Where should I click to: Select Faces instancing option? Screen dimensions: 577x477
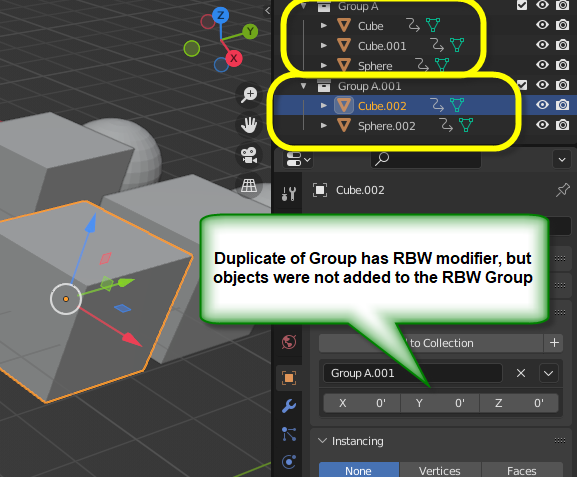(x=522, y=470)
